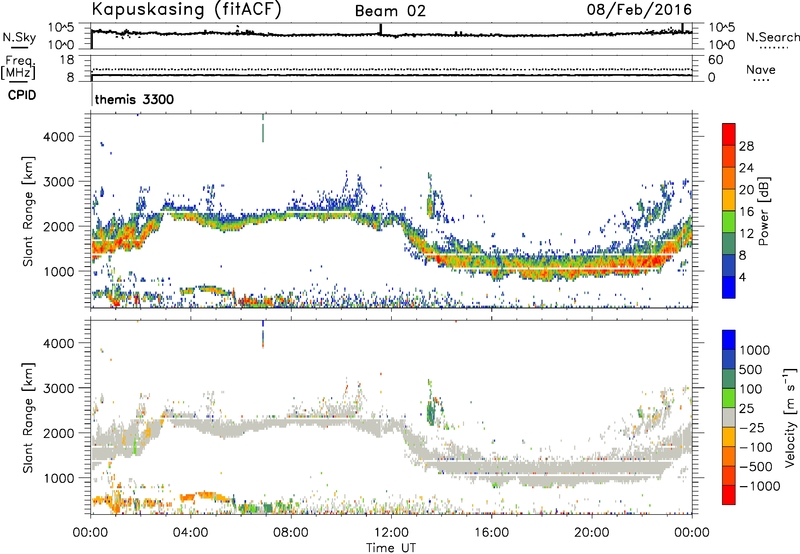
Task: Click the 'N.Search' legend label
Action: point(772,37)
